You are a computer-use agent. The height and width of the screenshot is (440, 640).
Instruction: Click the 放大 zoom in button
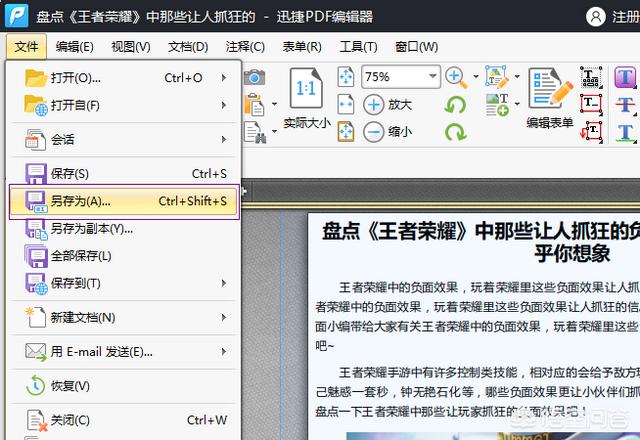[388, 105]
